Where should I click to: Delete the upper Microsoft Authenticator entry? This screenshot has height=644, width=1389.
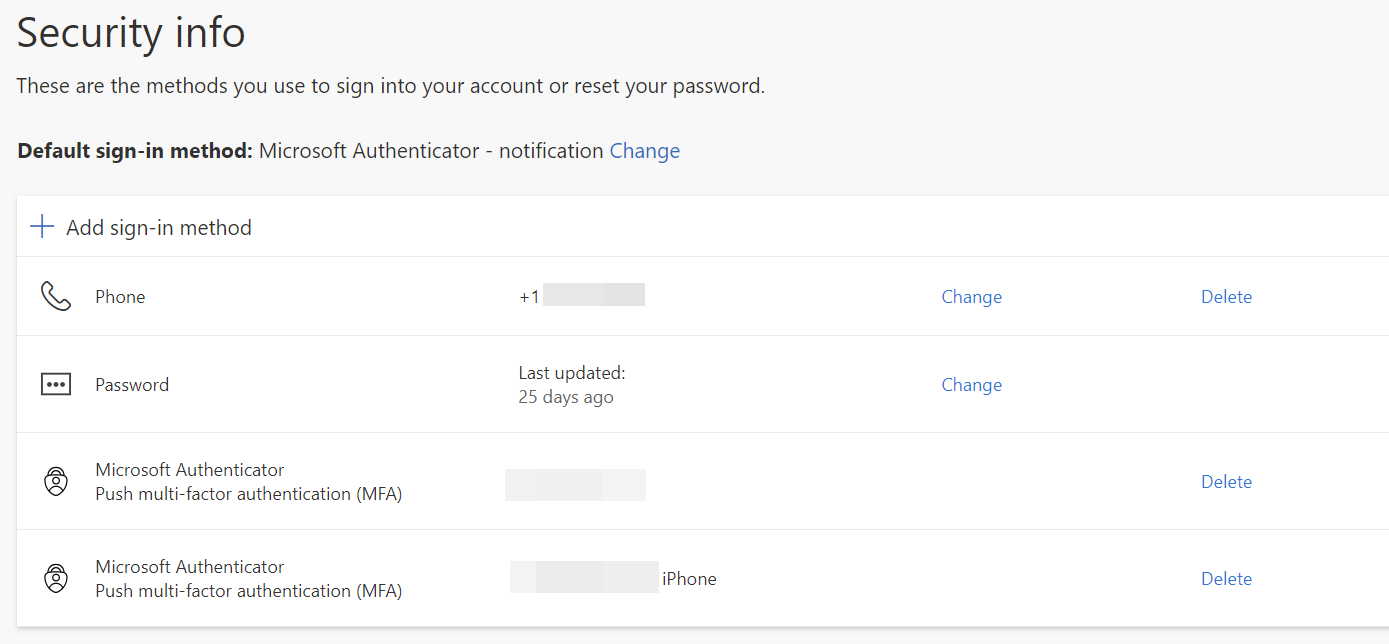click(1226, 482)
